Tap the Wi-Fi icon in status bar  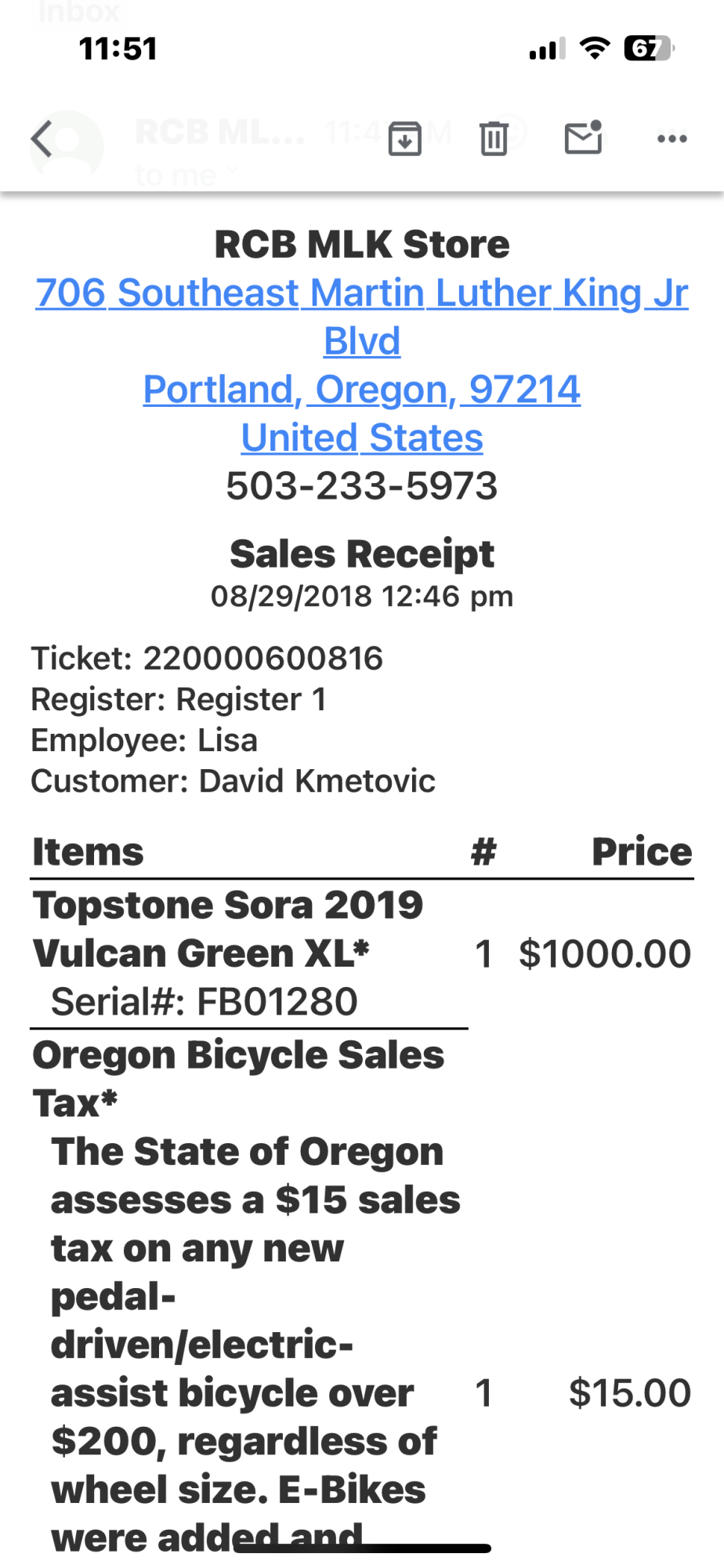point(597,48)
